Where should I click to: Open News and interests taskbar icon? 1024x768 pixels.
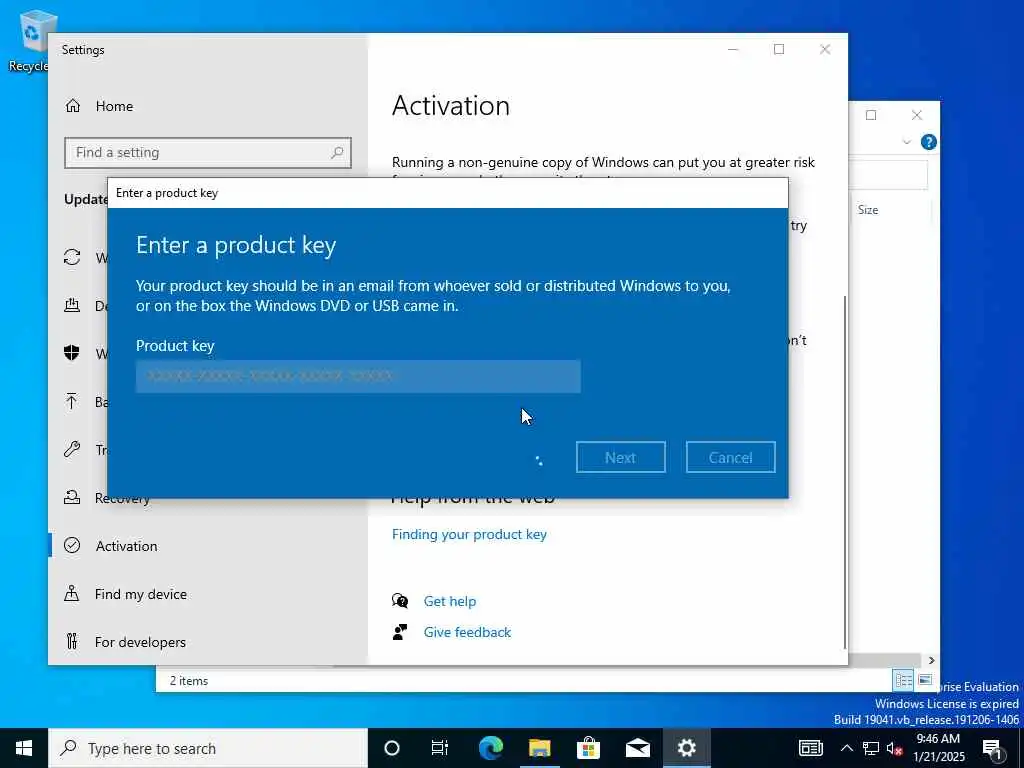(x=810, y=748)
